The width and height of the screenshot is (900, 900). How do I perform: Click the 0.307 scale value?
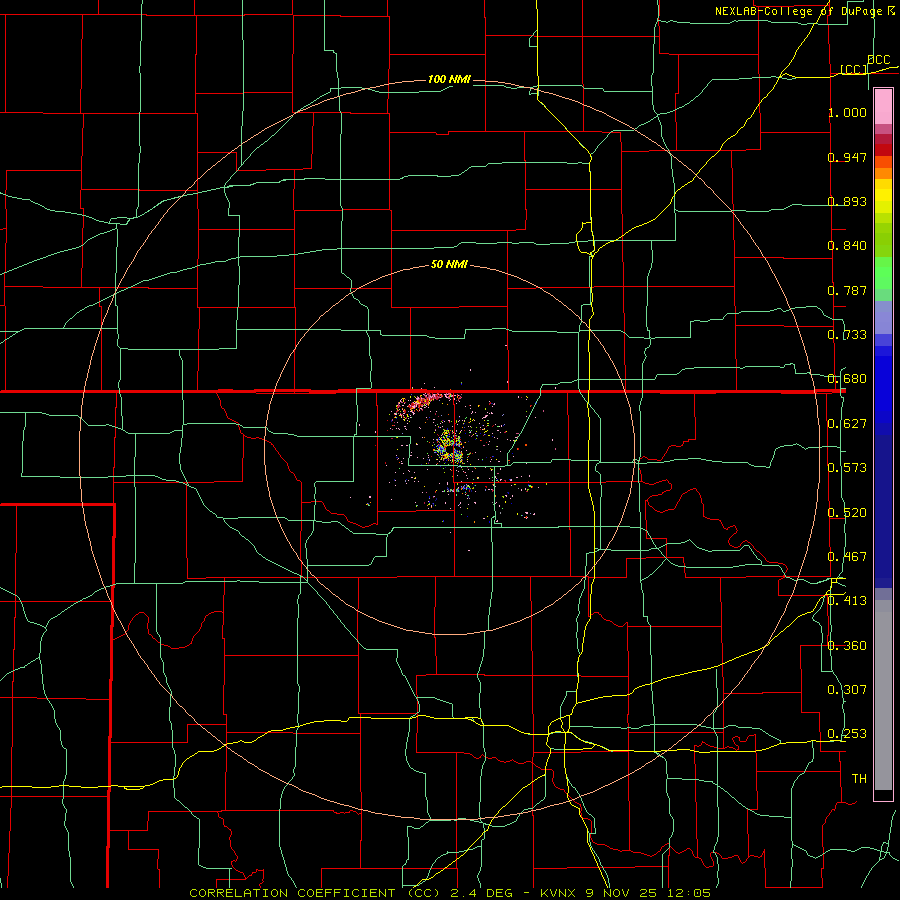coord(847,690)
